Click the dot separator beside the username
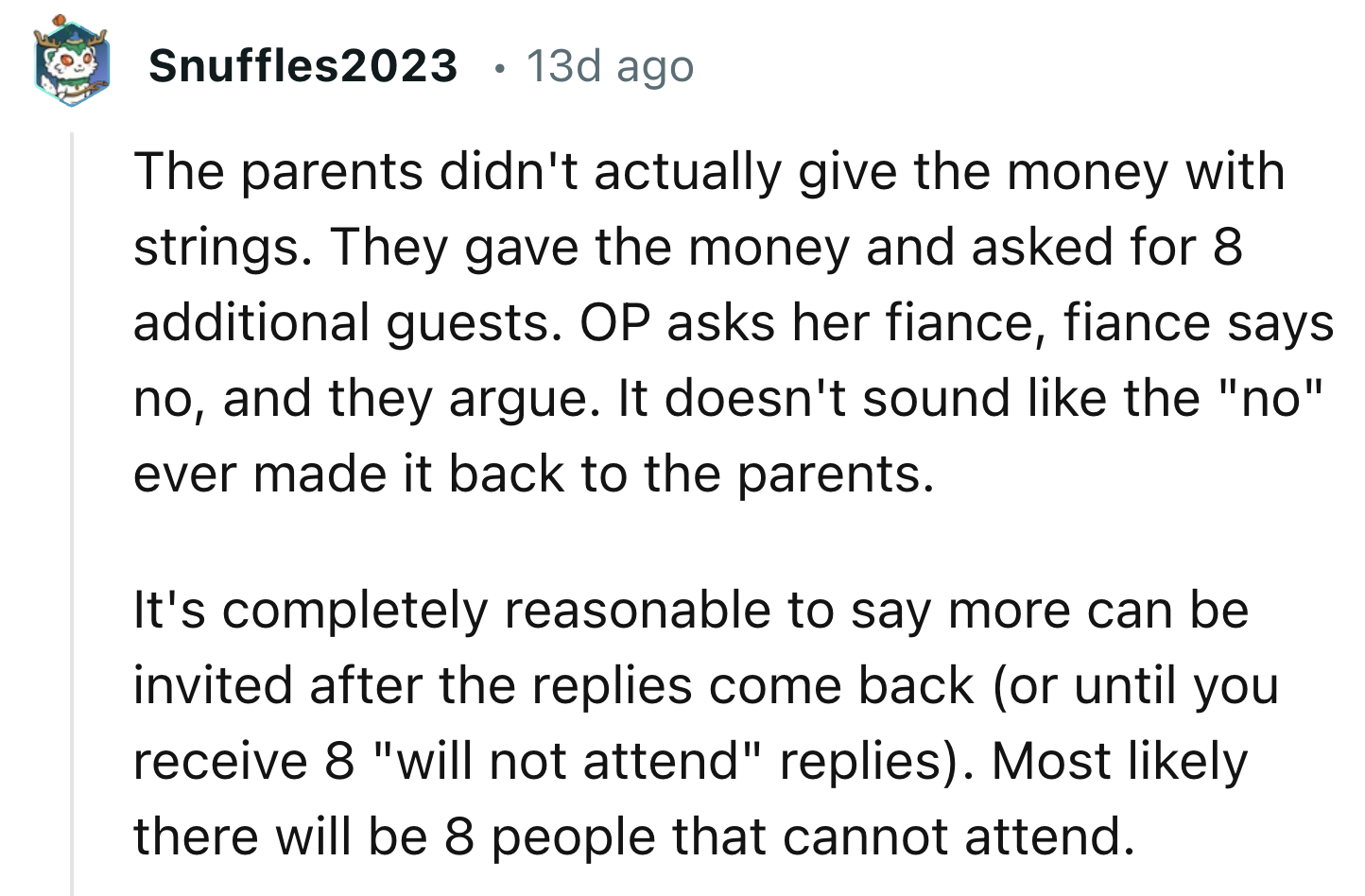This screenshot has height=896, width=1365. click(x=499, y=68)
